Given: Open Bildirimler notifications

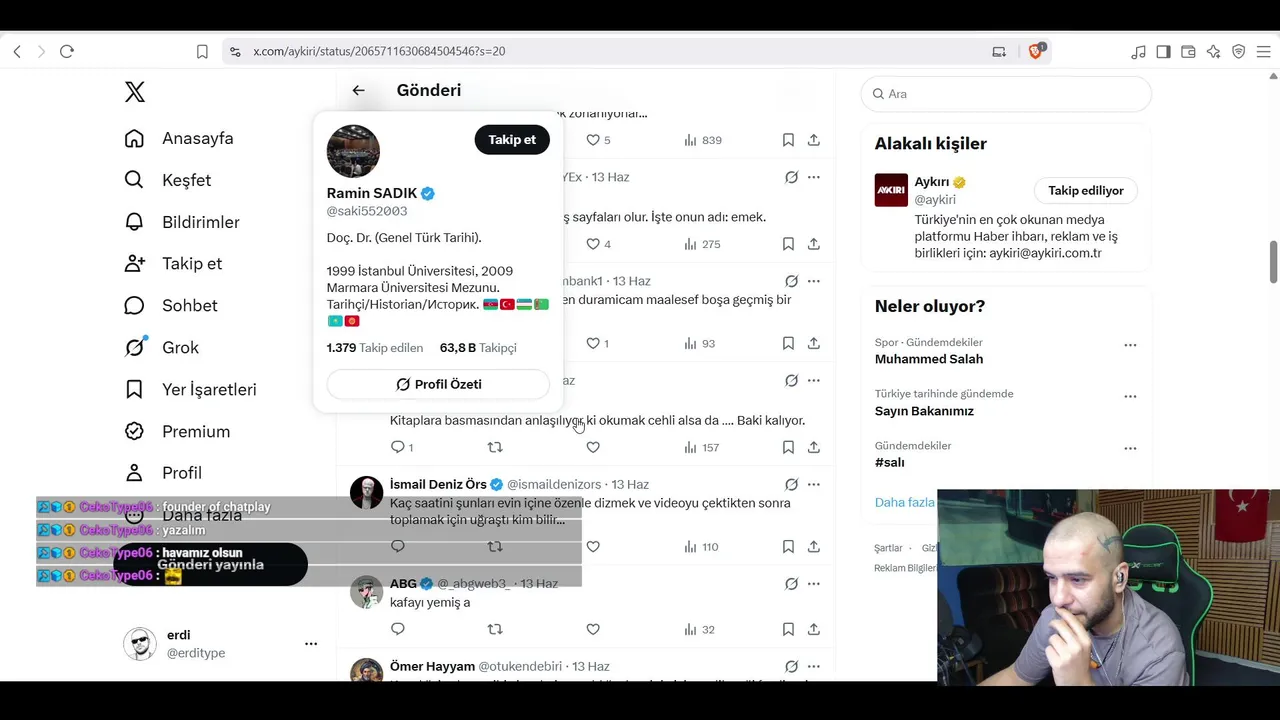Looking at the screenshot, I should coord(182,222).
